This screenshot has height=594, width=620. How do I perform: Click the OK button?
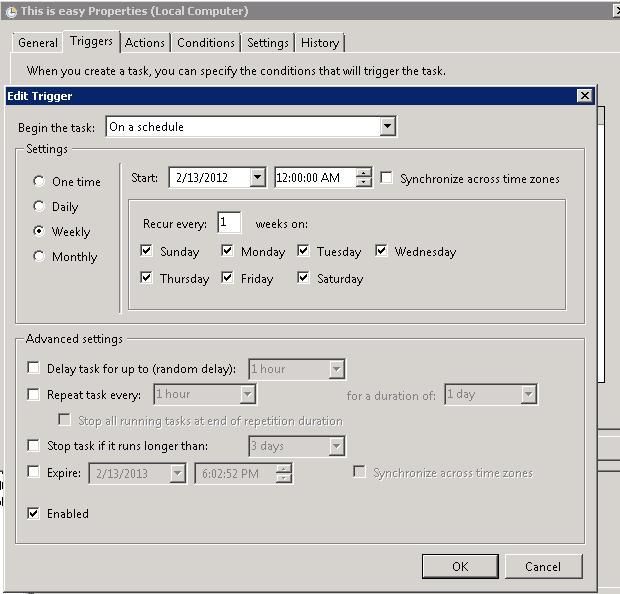click(x=460, y=566)
